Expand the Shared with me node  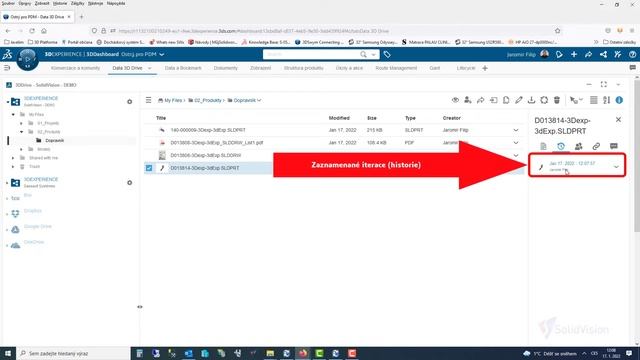13,158
